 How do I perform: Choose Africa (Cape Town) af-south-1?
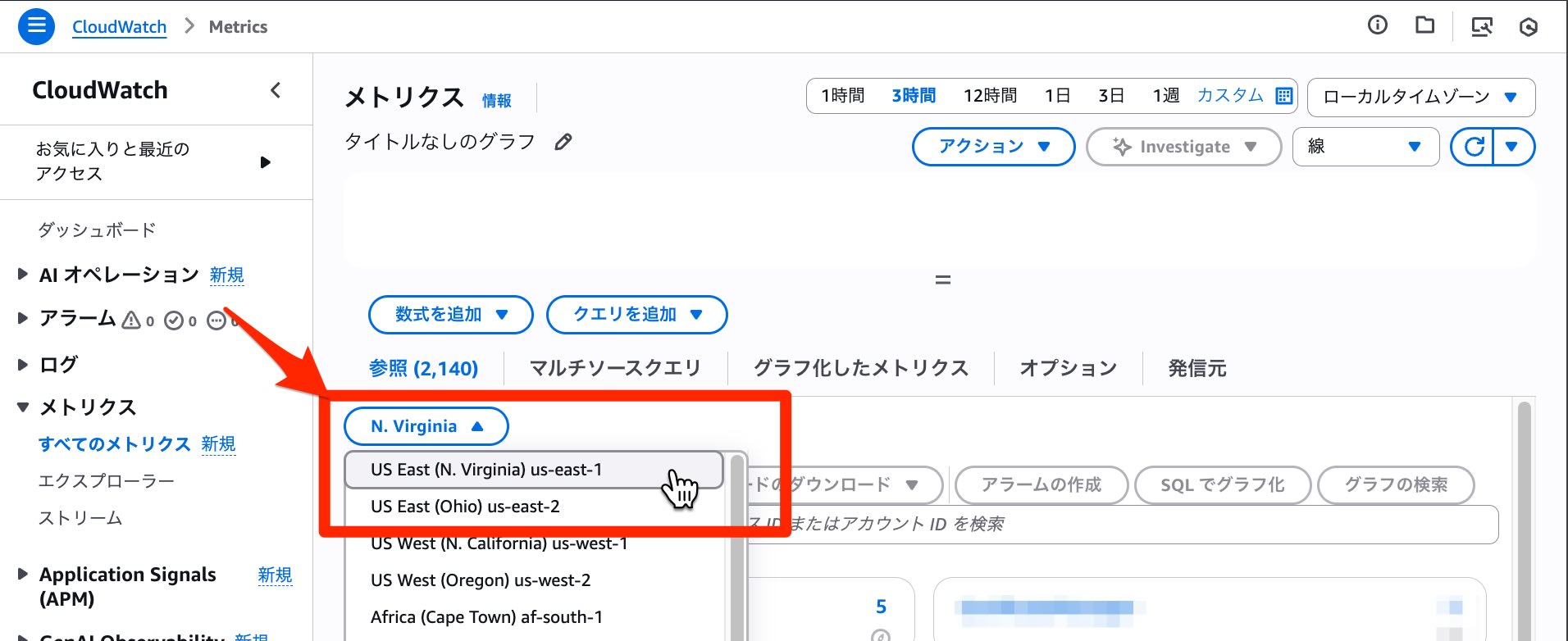(534, 617)
